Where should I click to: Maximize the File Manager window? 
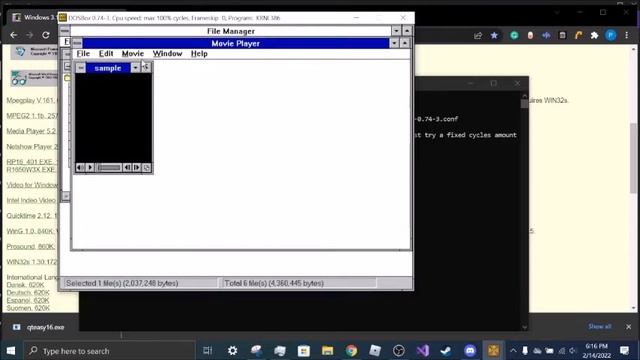pyautogui.click(x=407, y=31)
